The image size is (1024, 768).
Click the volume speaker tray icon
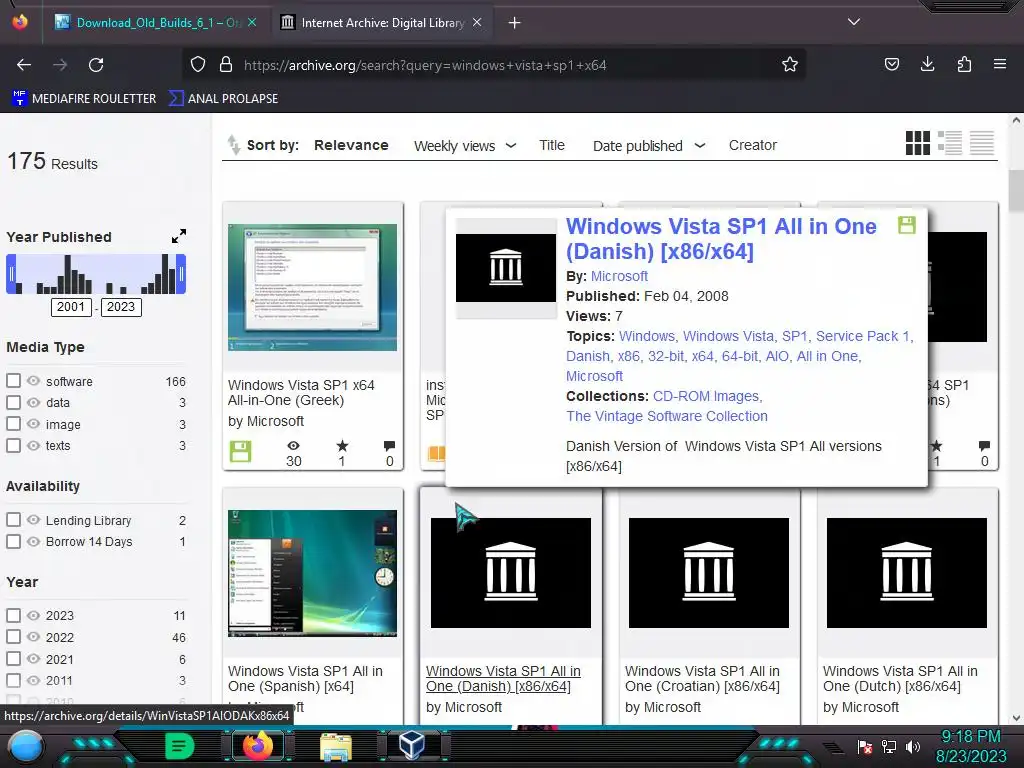(913, 746)
